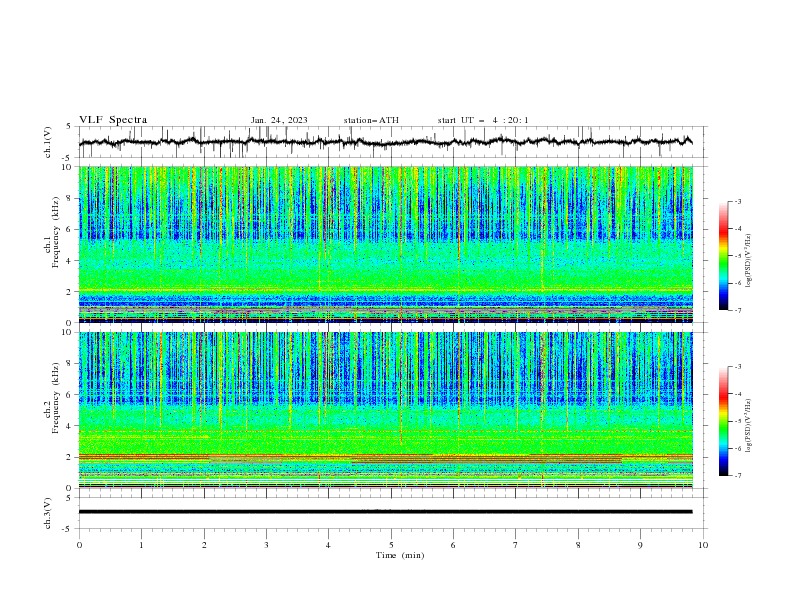Click the ch.2 "Frequency (kHz)" axis label
This screenshot has height=612, width=792.
[57, 398]
